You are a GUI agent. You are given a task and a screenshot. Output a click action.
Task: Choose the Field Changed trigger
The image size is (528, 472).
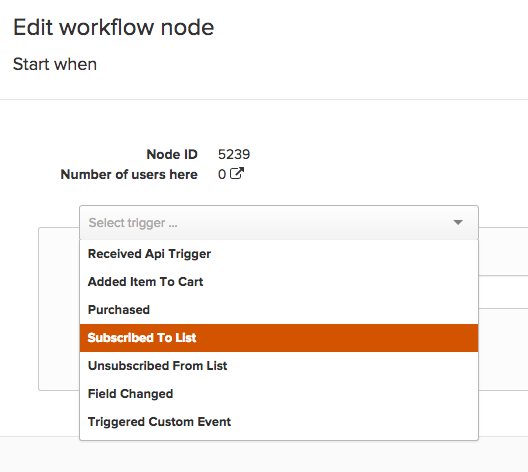[x=279, y=394]
